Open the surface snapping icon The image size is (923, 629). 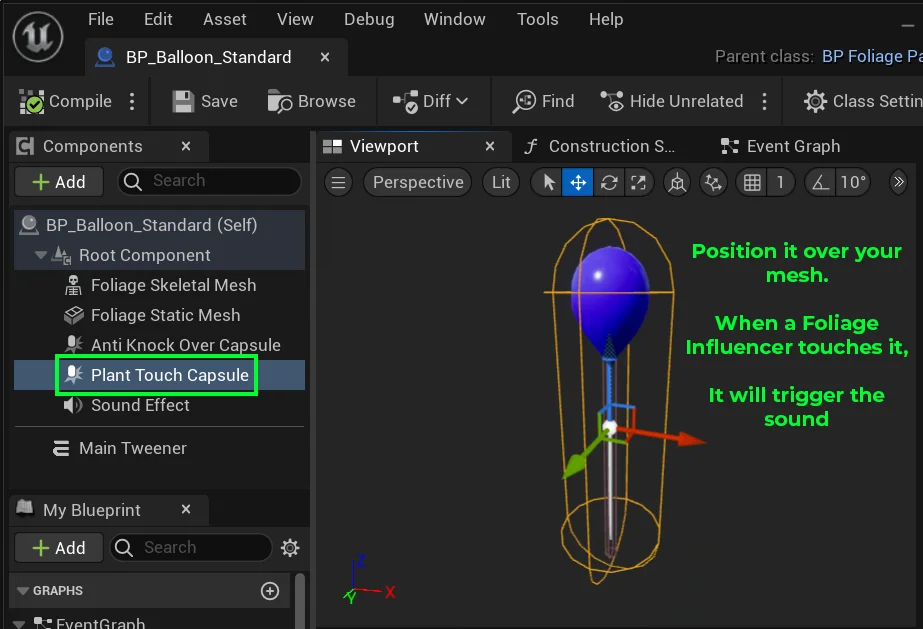(x=713, y=182)
